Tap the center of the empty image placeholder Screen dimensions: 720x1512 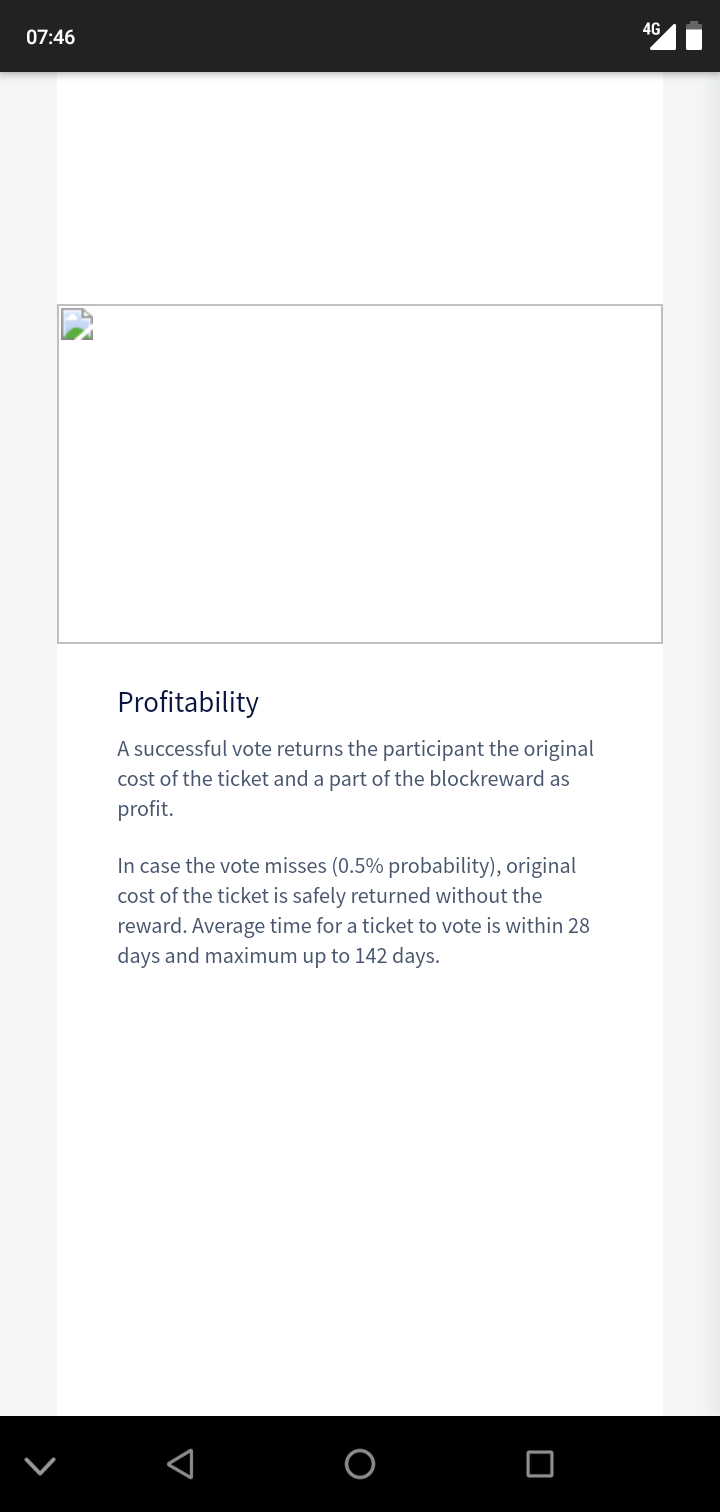[360, 474]
